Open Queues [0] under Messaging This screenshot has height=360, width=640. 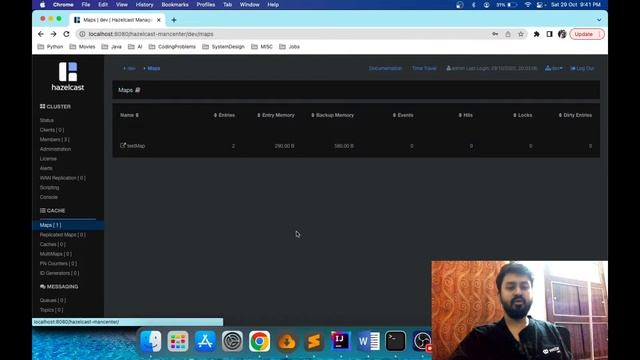[53, 300]
